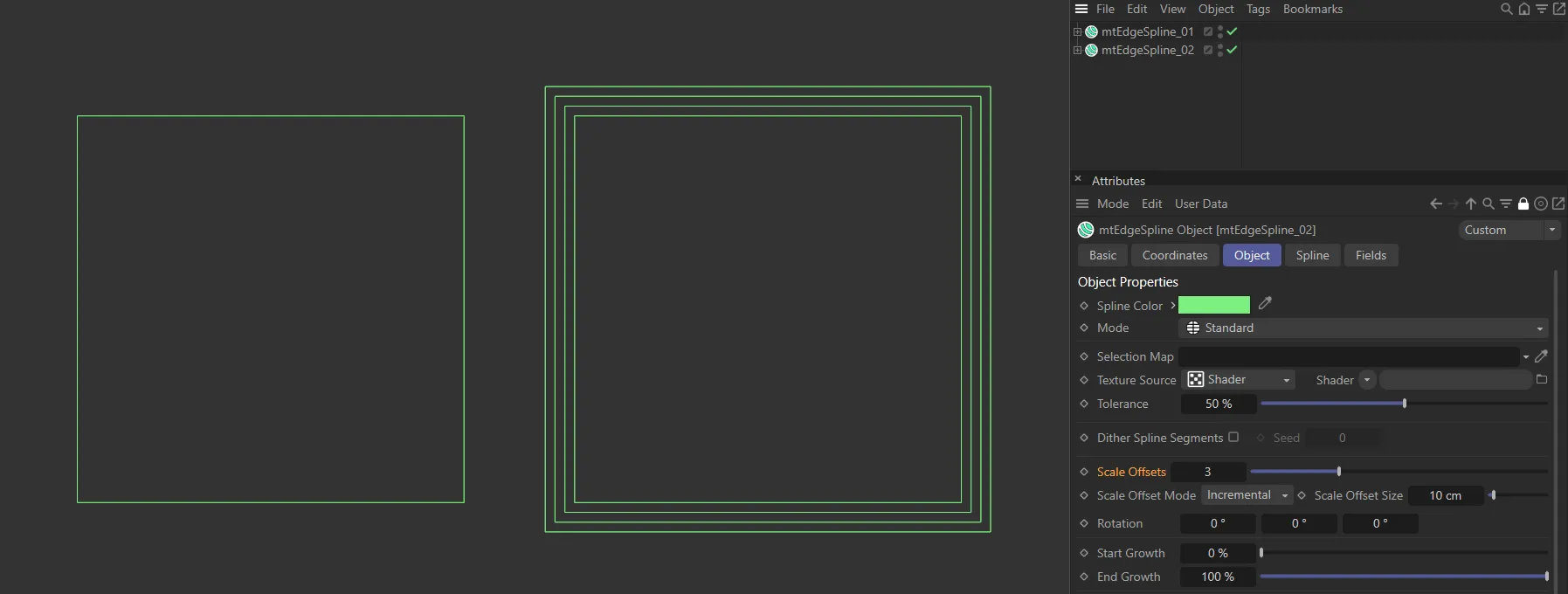
Task: Click the Attributes manager search icon
Action: coord(1489,204)
